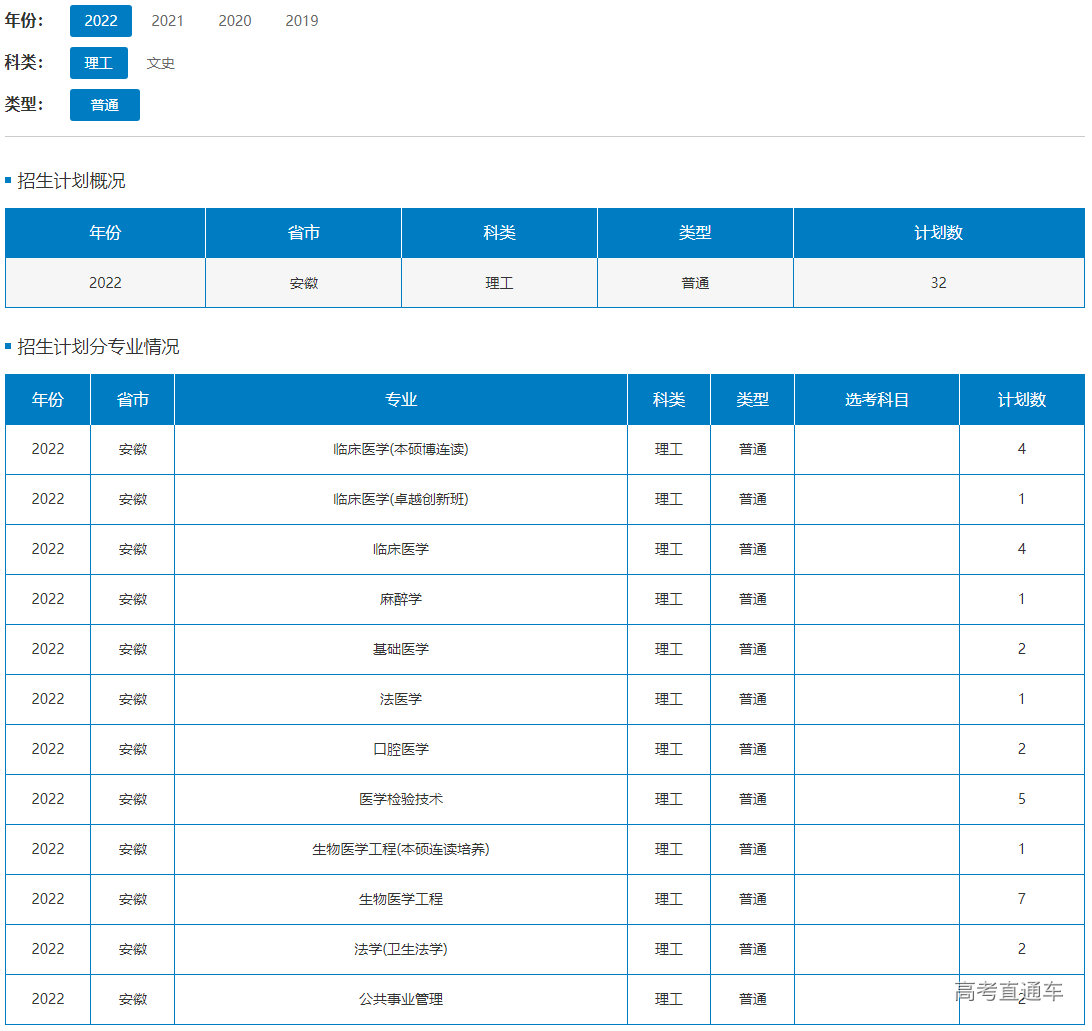Switch to the 2020 year filter
The height and width of the screenshot is (1031, 1092).
(235, 21)
